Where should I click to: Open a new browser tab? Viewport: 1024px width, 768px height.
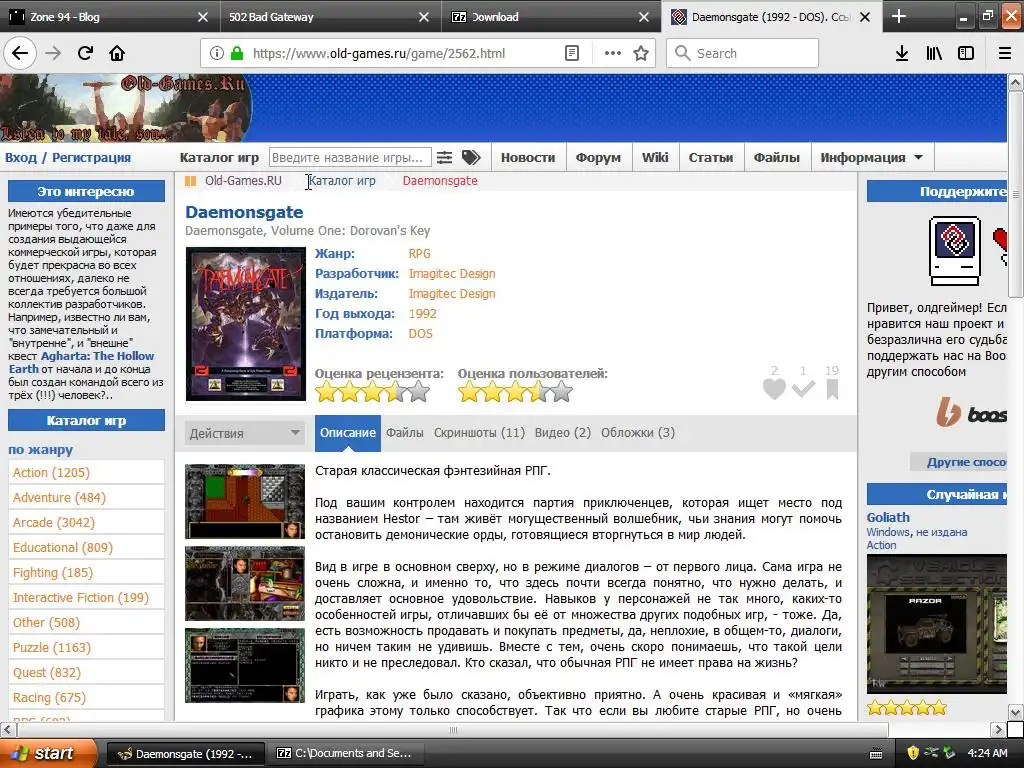pyautogui.click(x=899, y=16)
